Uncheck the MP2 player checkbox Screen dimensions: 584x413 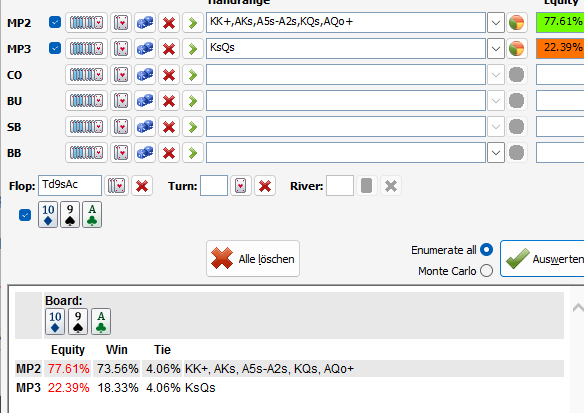[55, 22]
